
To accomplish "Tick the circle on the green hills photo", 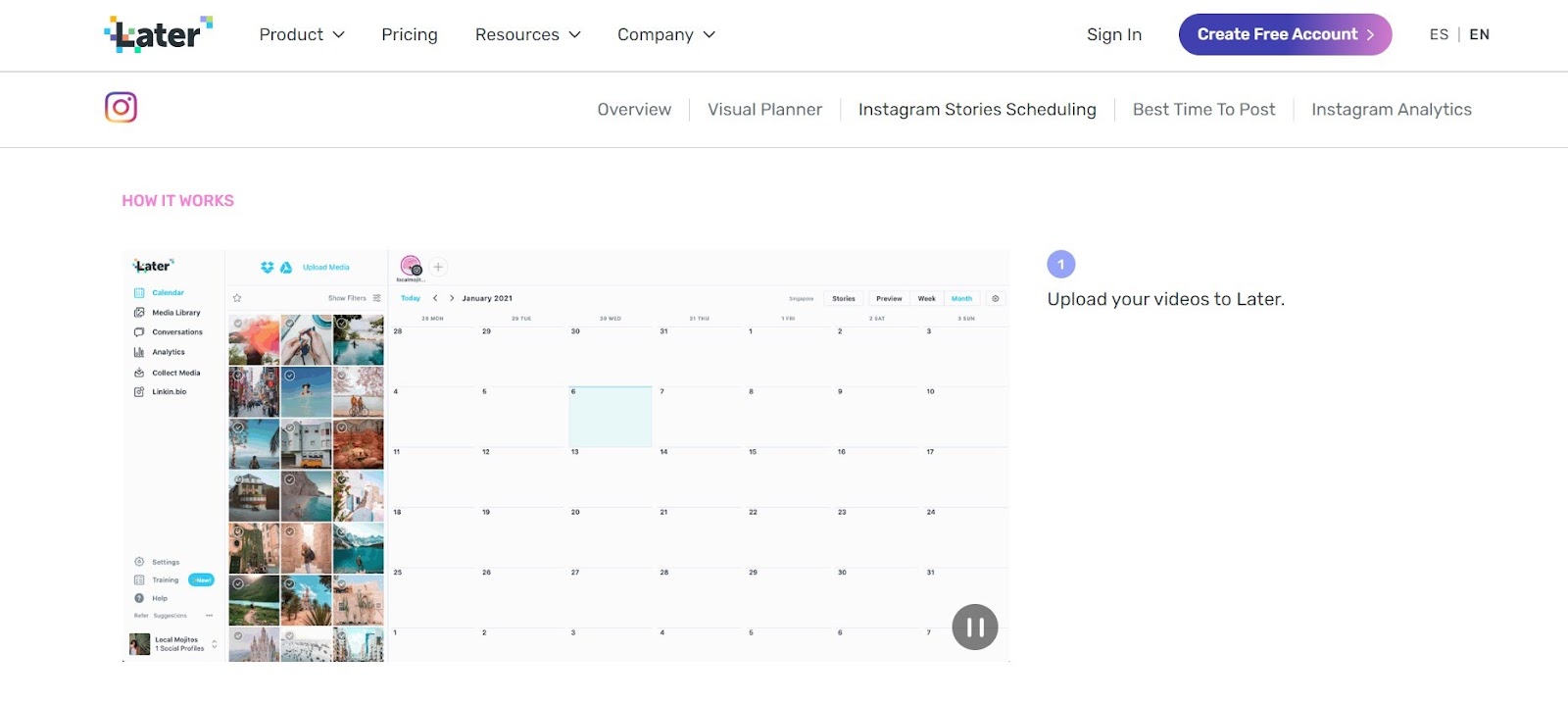I will click(238, 583).
